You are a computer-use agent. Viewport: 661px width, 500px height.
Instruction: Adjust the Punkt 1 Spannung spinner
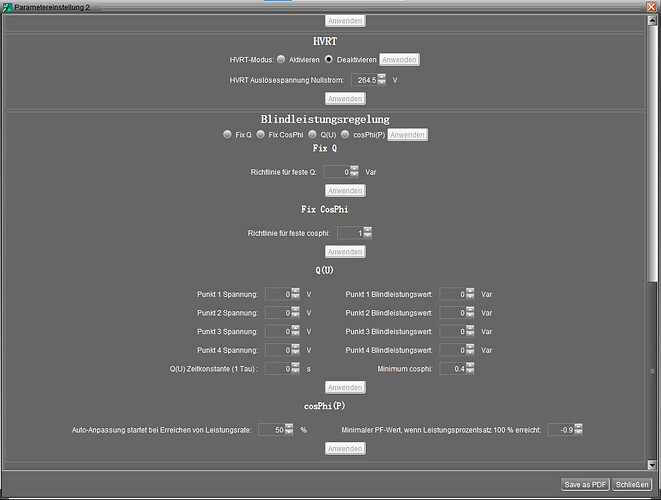296,294
